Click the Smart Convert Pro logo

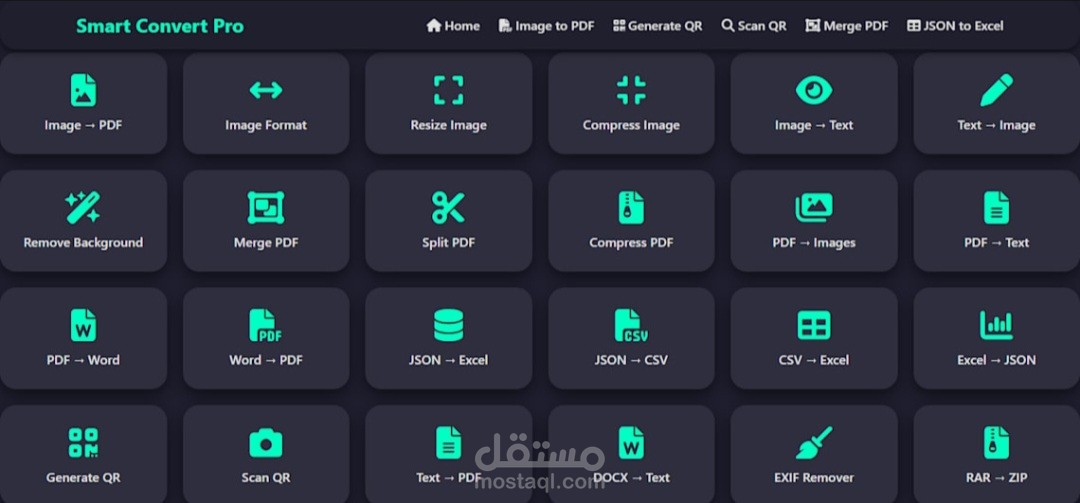(160, 26)
